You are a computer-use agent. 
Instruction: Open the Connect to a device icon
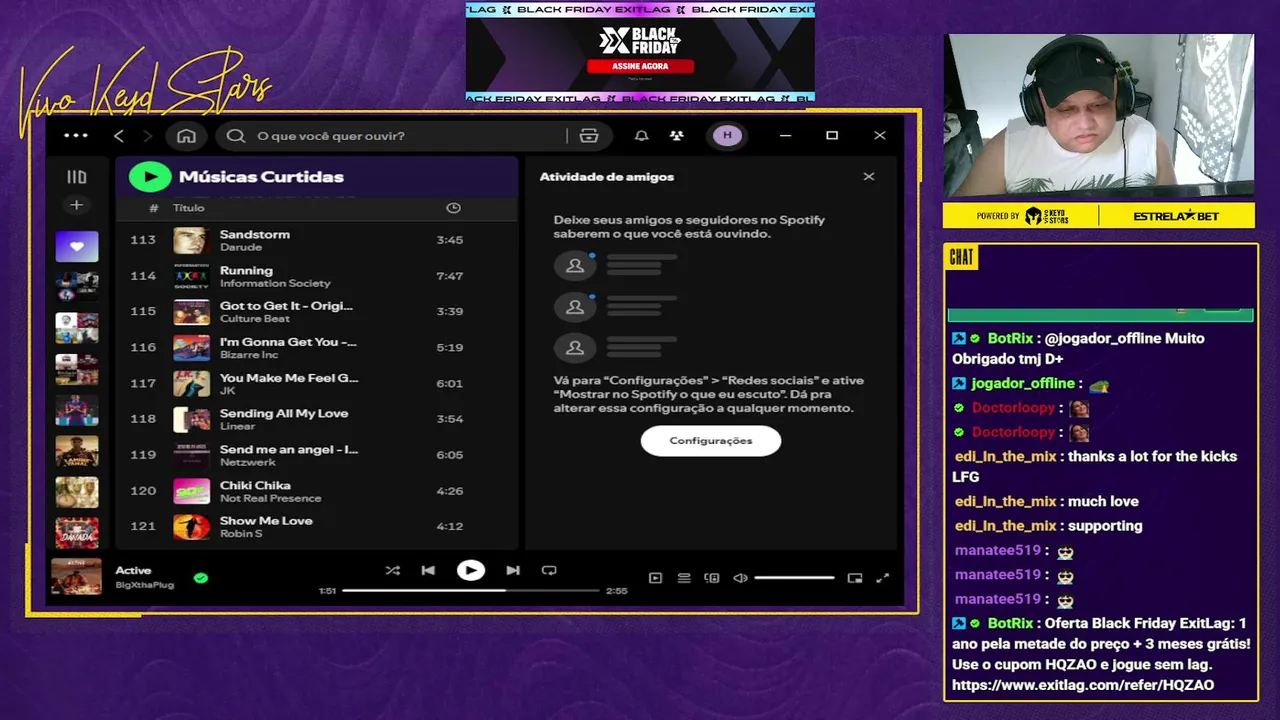(712, 578)
